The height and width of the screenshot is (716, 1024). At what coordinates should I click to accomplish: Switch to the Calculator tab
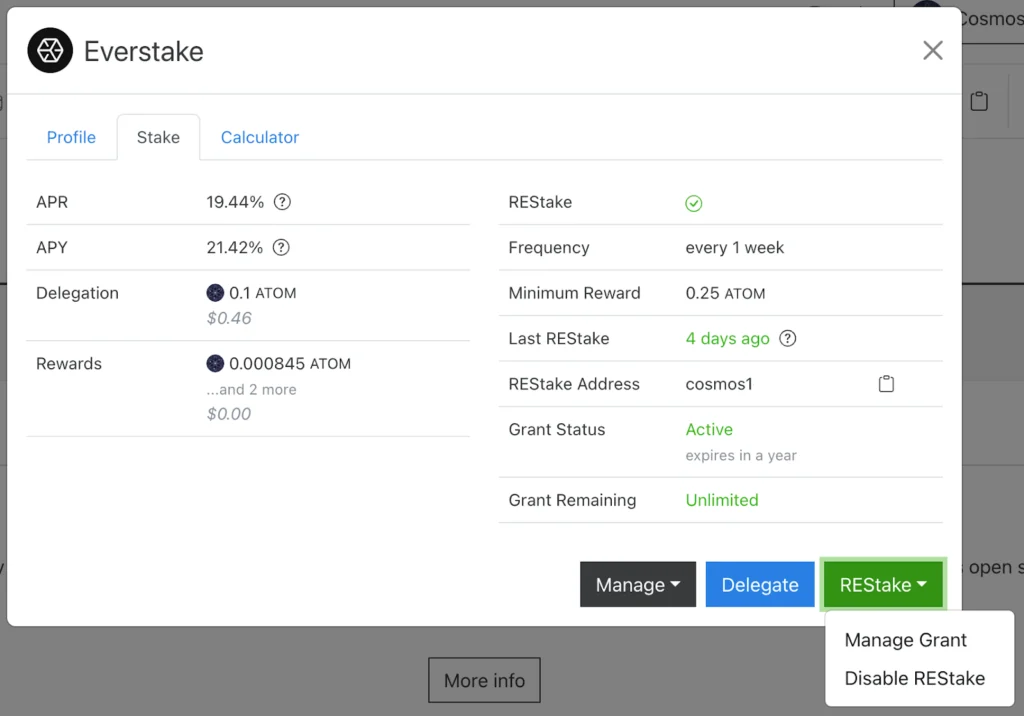(x=260, y=137)
